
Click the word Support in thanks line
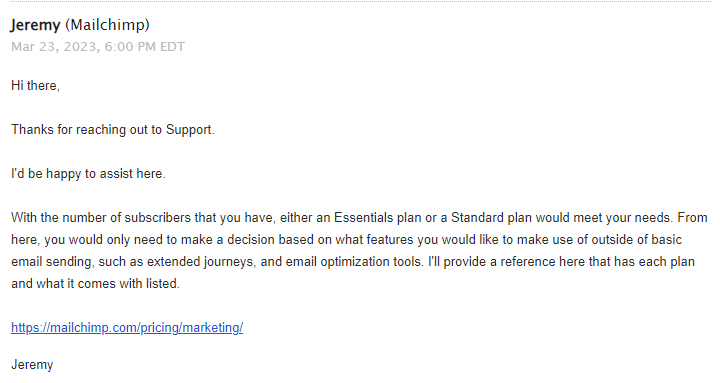189,130
